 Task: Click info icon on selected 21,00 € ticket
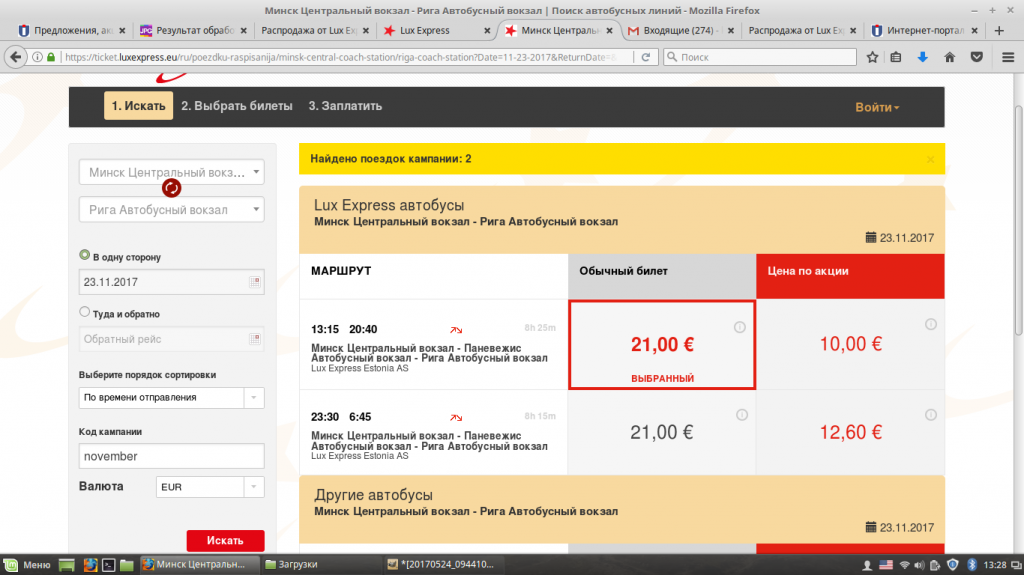tap(739, 327)
